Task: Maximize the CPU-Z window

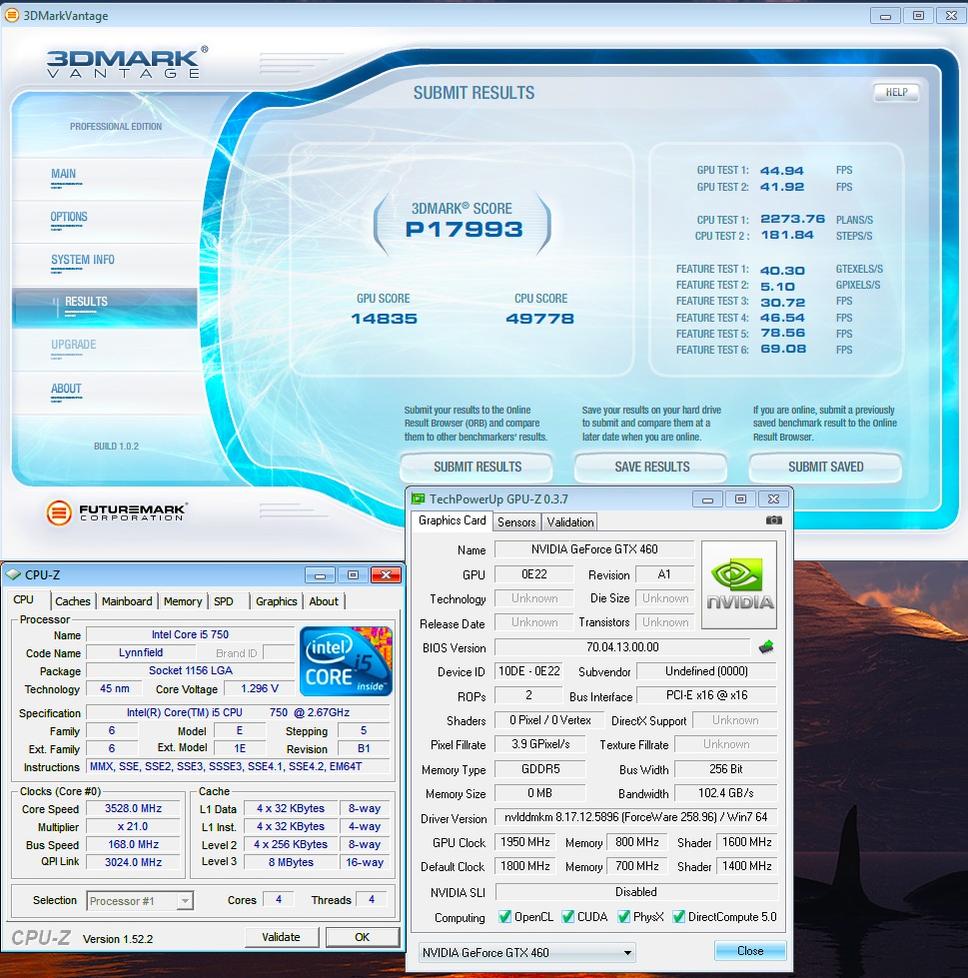Action: [353, 575]
